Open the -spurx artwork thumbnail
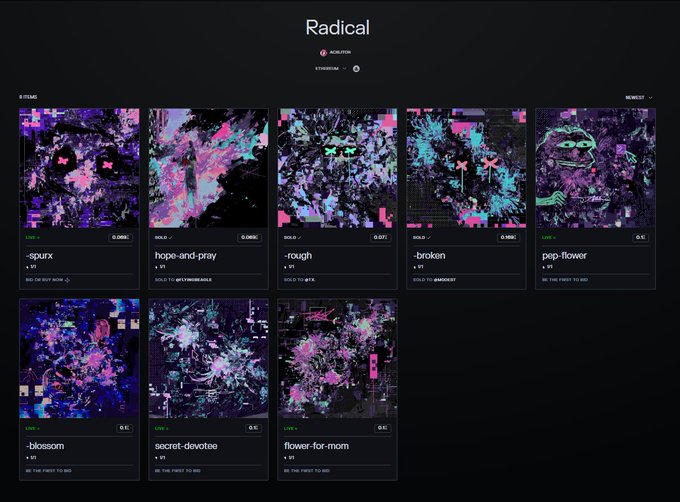This screenshot has height=502, width=680. click(79, 168)
